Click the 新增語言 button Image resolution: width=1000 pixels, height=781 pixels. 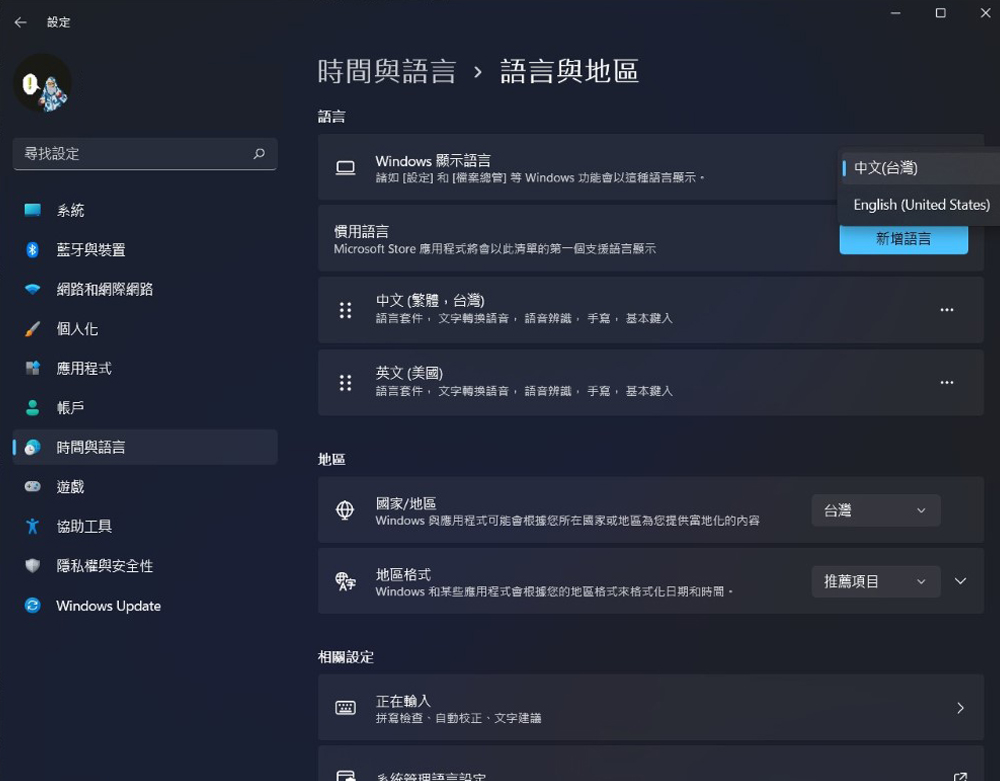tap(903, 239)
